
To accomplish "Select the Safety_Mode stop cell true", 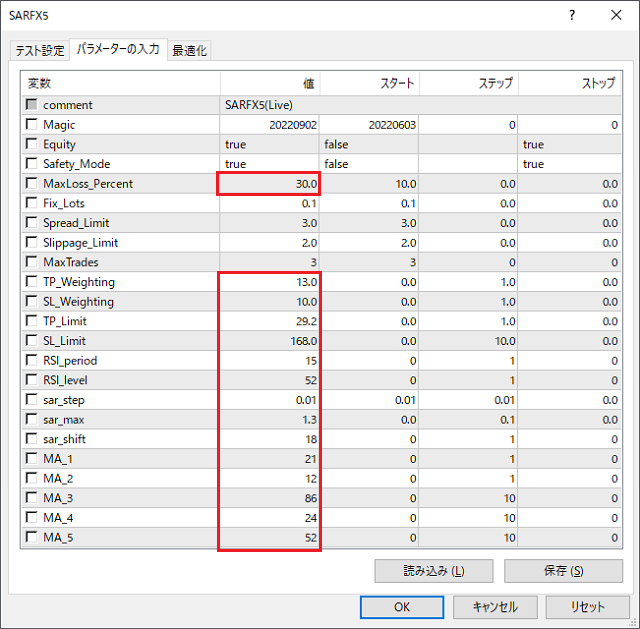I will [x=570, y=164].
